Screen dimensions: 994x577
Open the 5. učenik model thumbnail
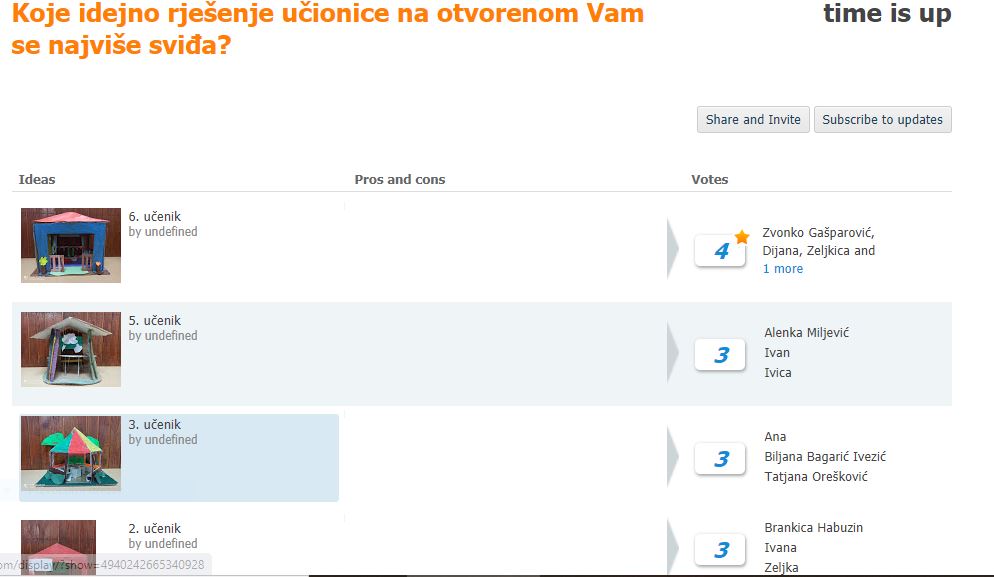(x=71, y=349)
